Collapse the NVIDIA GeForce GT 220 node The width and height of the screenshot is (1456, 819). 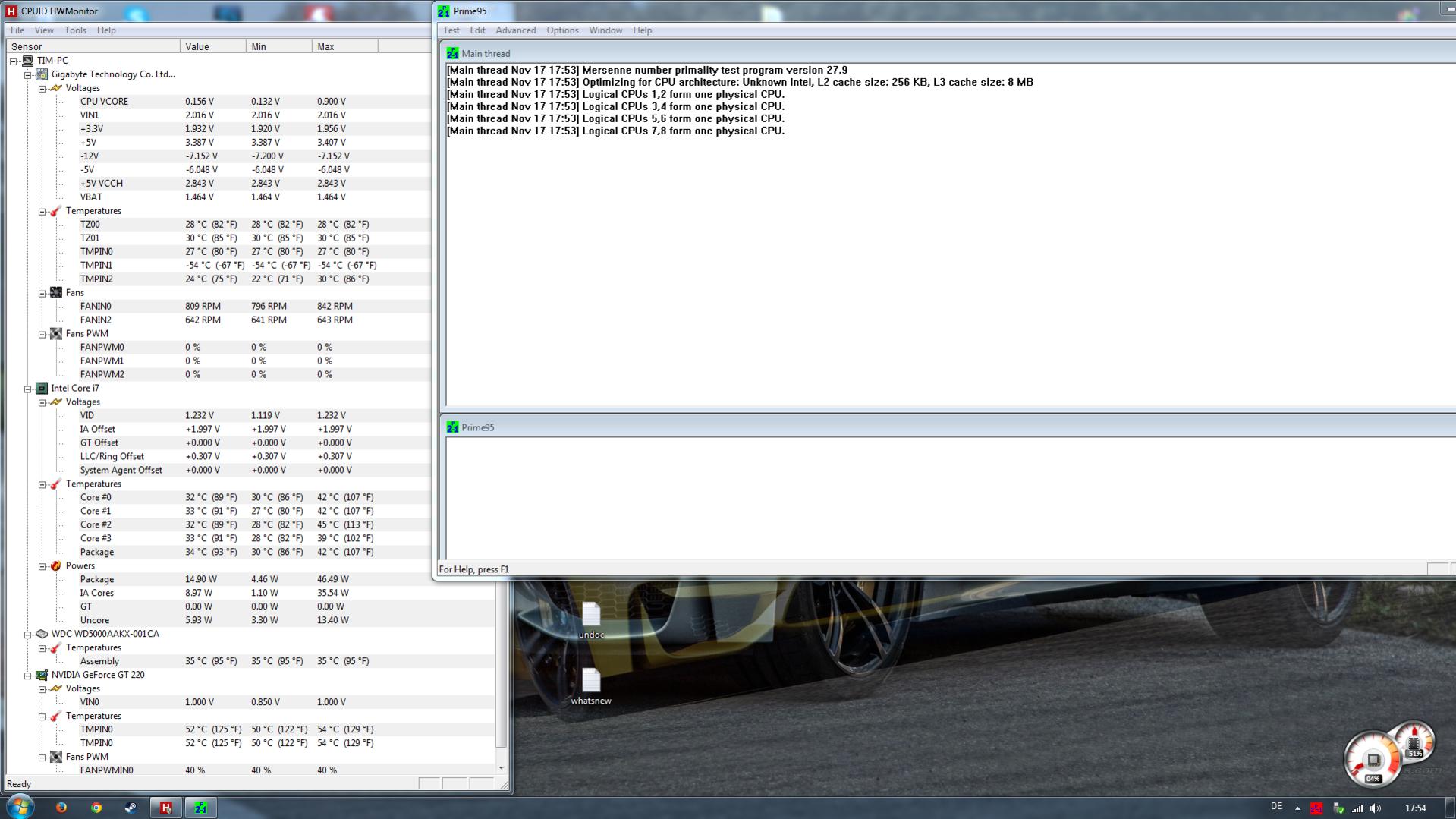pyautogui.click(x=28, y=676)
